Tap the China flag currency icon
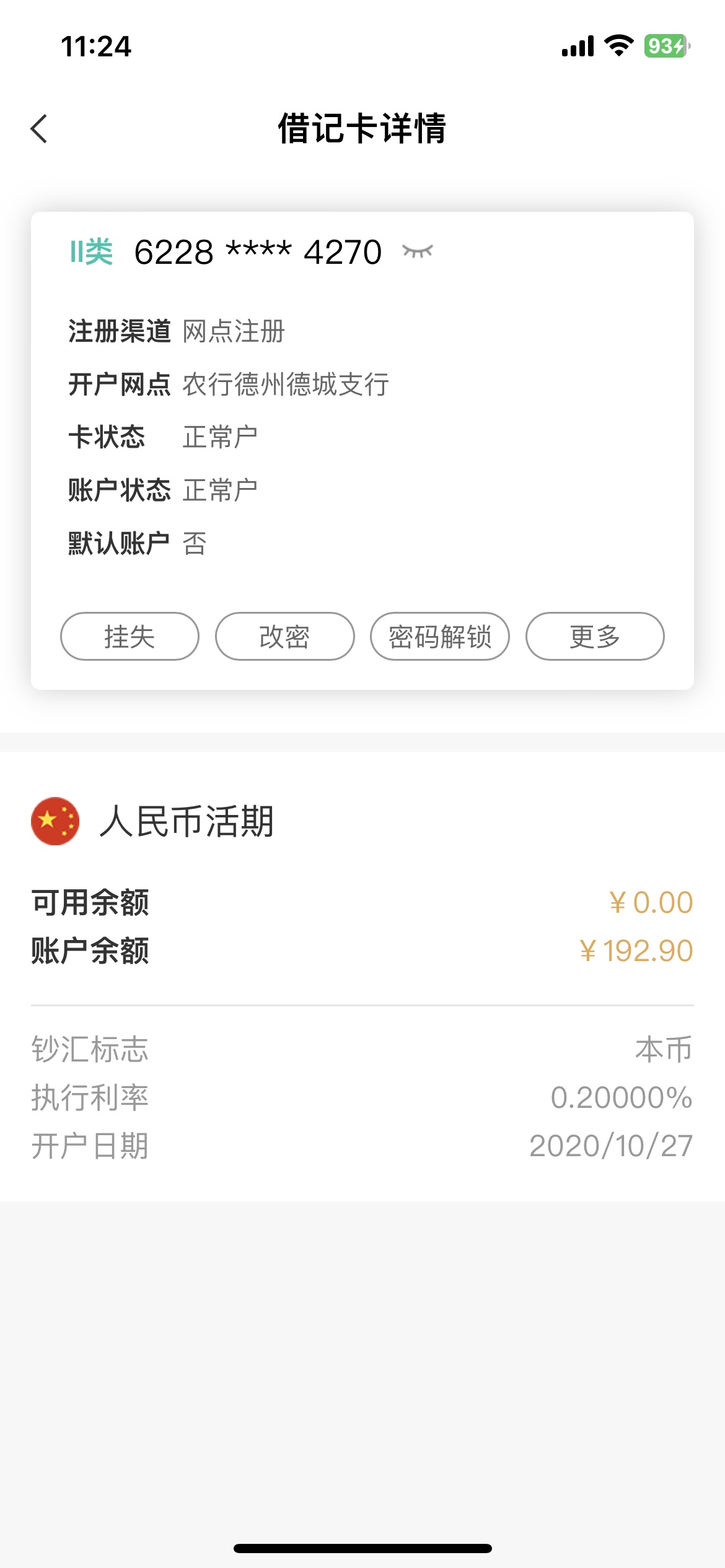 point(55,821)
